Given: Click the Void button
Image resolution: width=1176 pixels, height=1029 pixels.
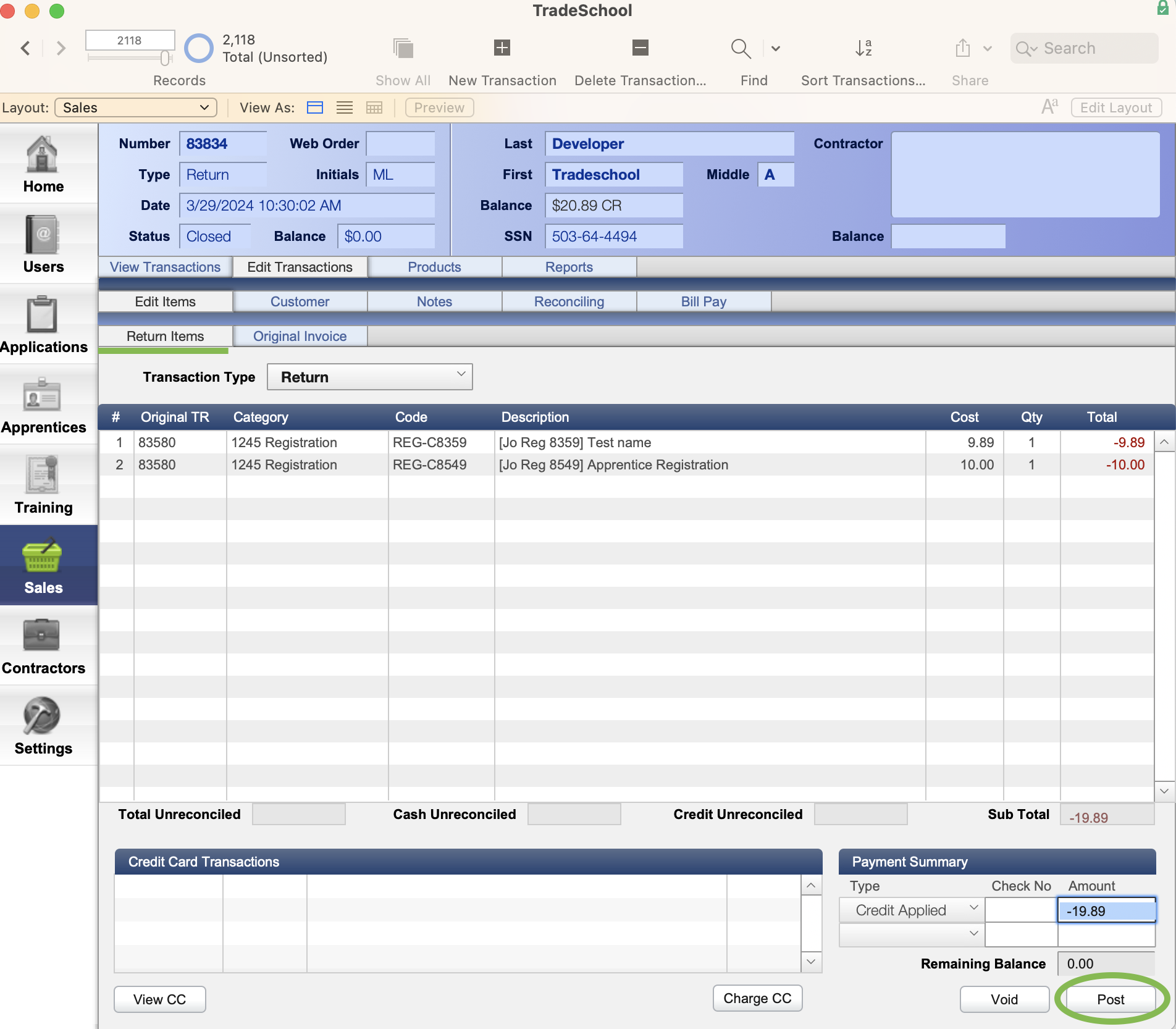Looking at the screenshot, I should click(1004, 999).
